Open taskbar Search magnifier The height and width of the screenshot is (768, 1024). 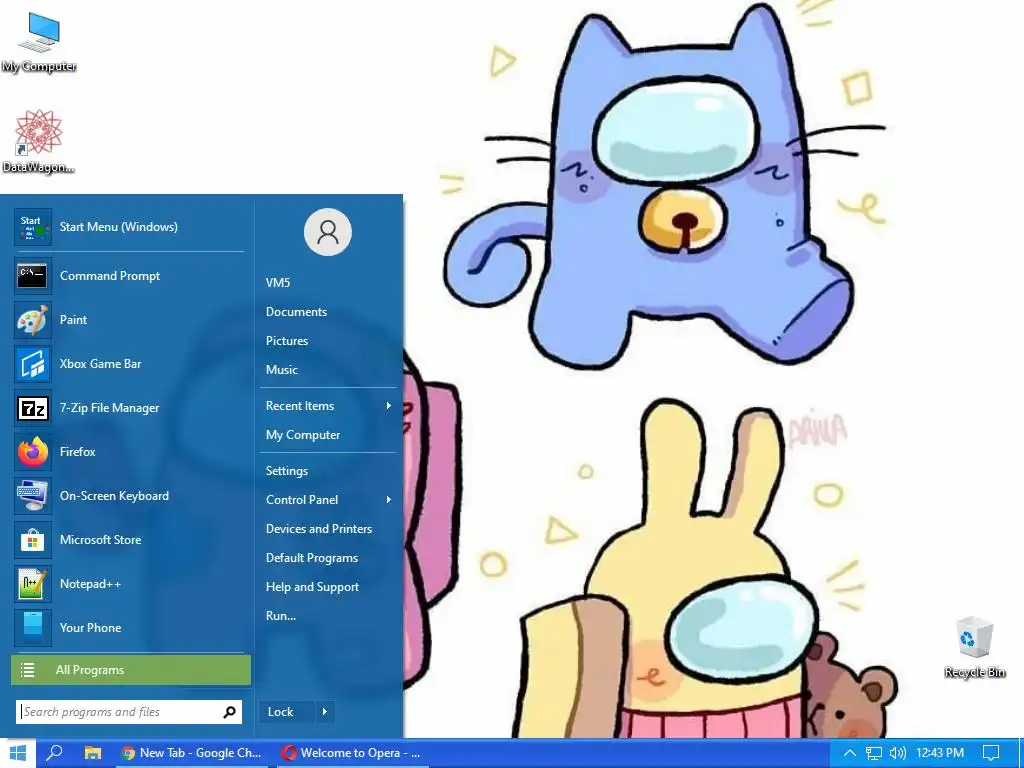(x=56, y=753)
